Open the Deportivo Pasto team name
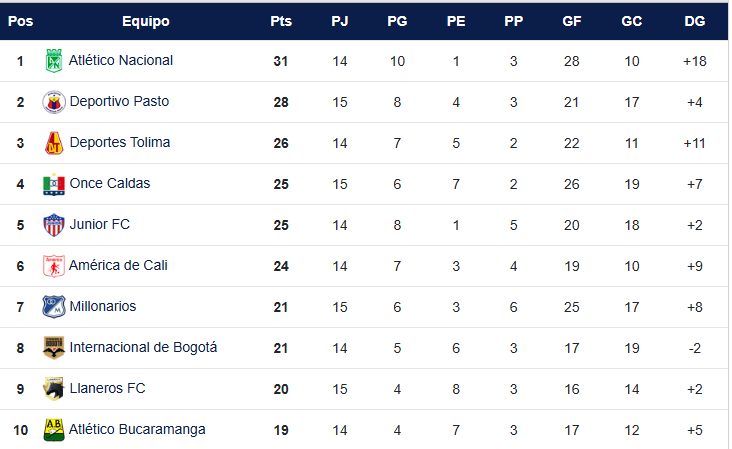 tap(119, 102)
